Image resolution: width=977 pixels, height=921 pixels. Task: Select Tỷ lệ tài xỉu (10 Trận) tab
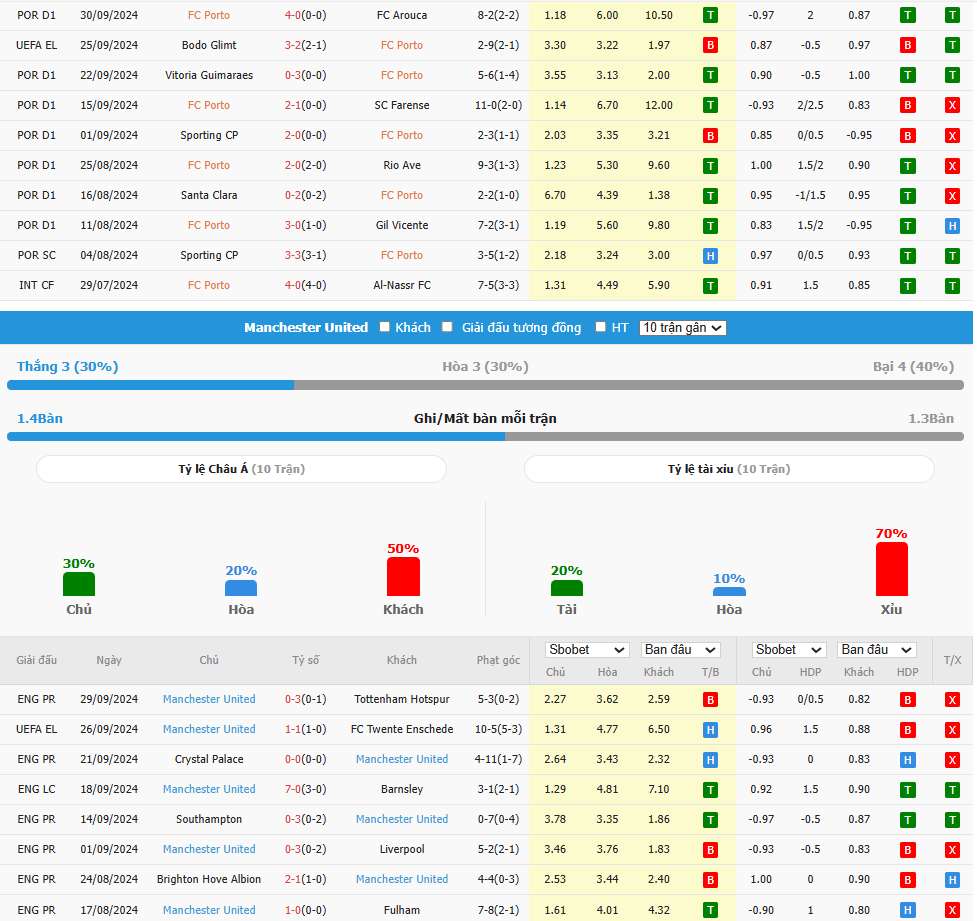pos(729,469)
